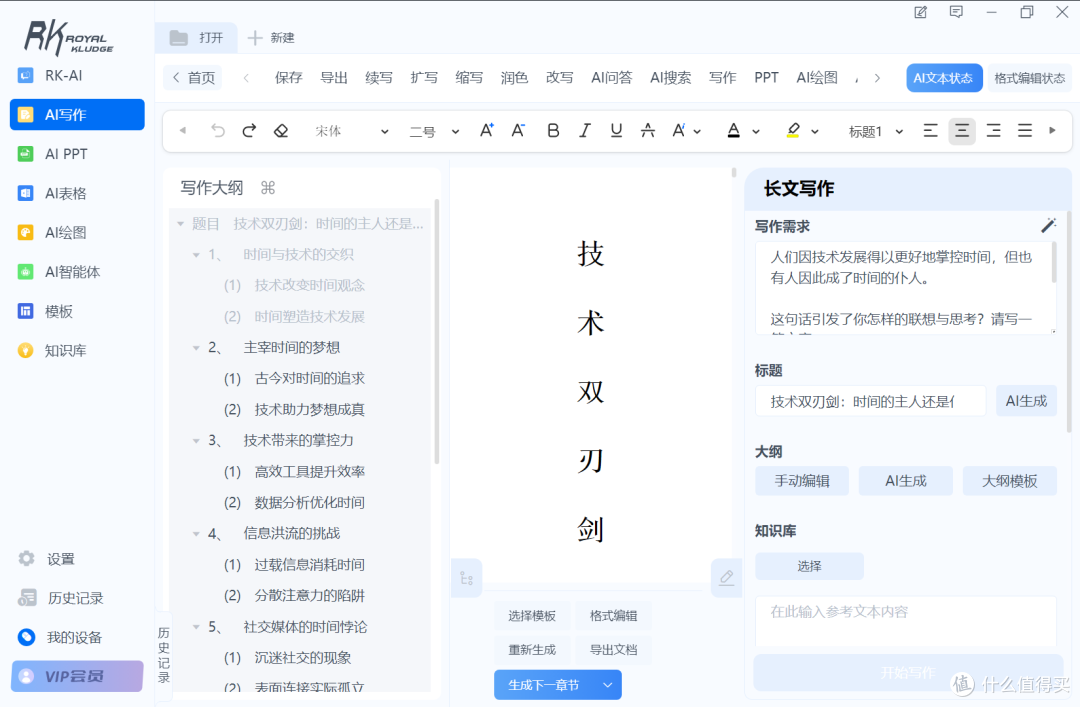The height and width of the screenshot is (707, 1080).
Task: Click 手动编辑 outline button
Action: pyautogui.click(x=802, y=480)
